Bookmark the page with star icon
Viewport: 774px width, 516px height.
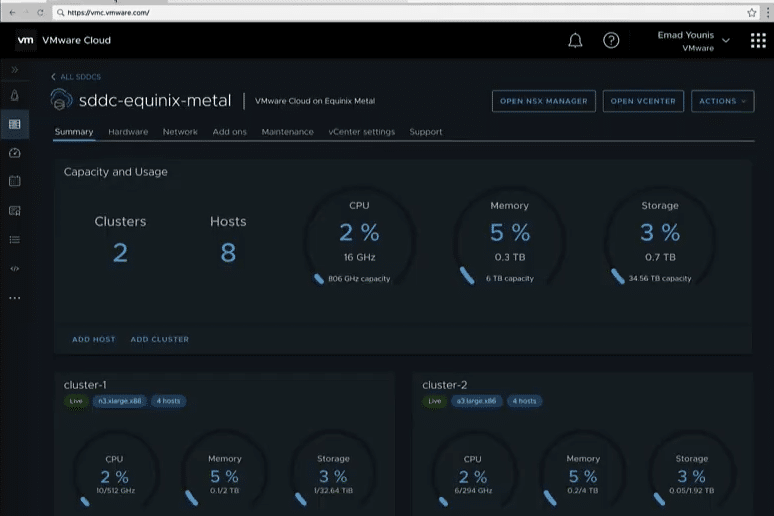pos(751,13)
